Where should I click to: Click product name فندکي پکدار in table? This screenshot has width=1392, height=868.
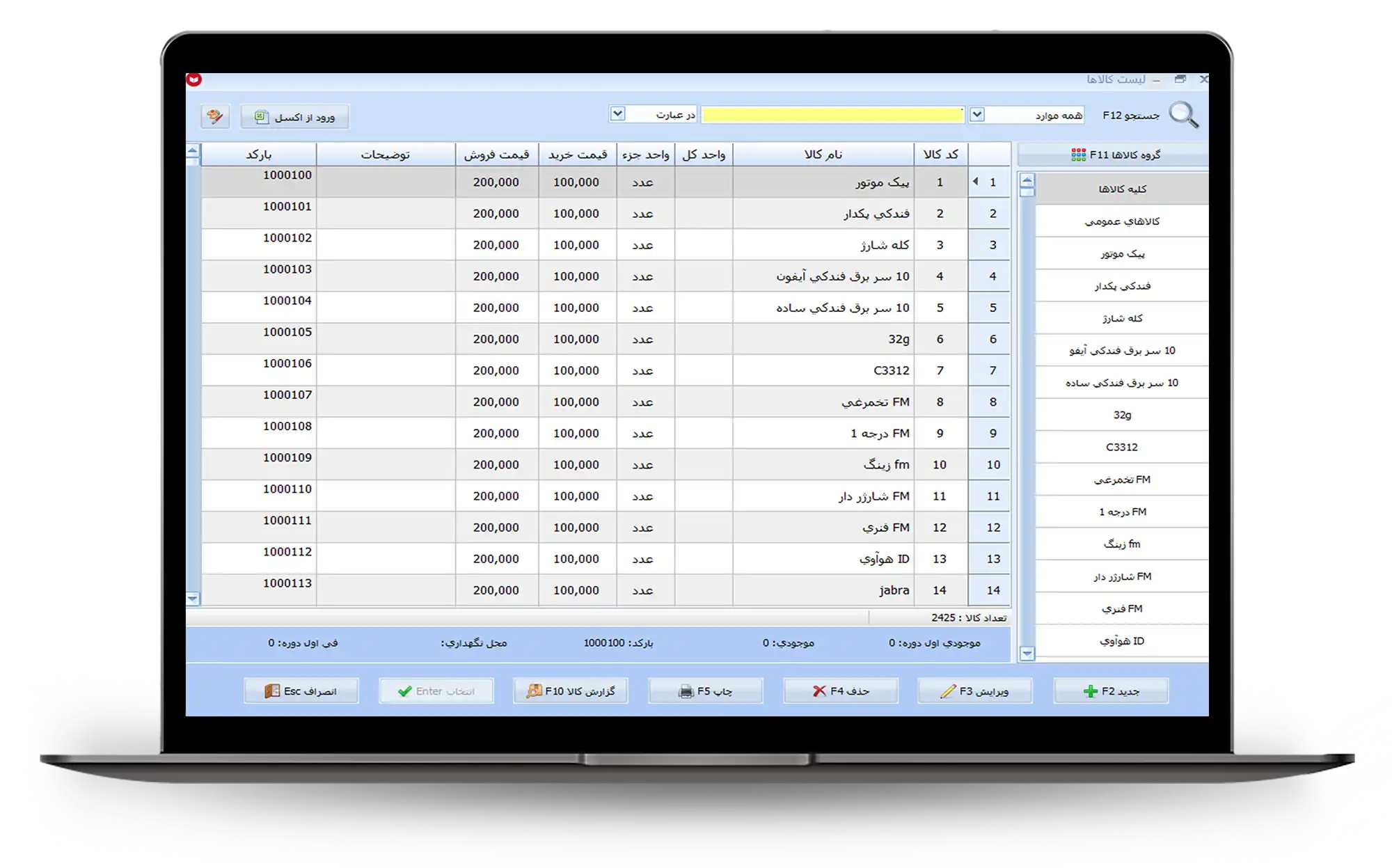tap(876, 214)
